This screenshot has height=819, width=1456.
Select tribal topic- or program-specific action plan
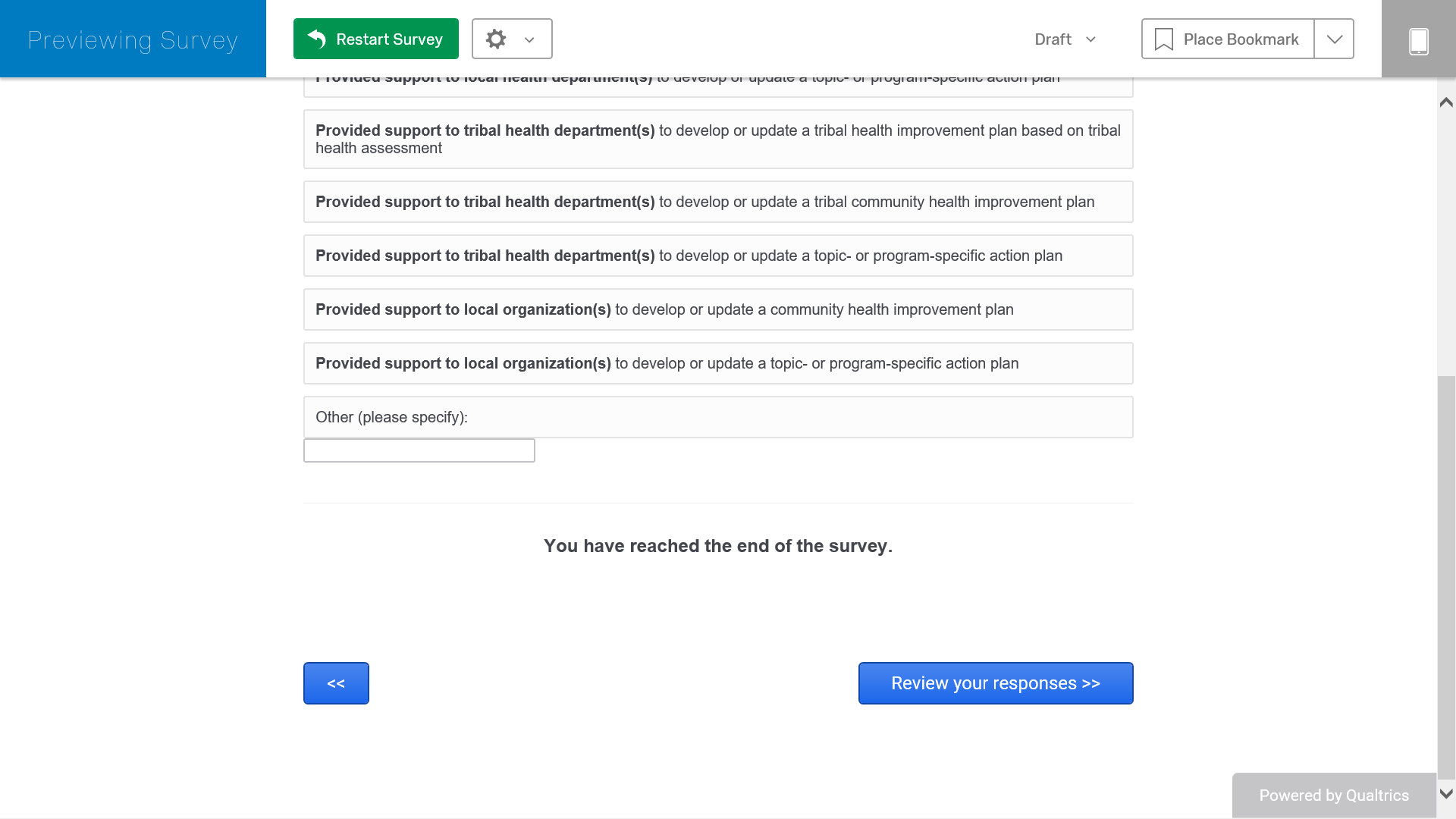717,256
